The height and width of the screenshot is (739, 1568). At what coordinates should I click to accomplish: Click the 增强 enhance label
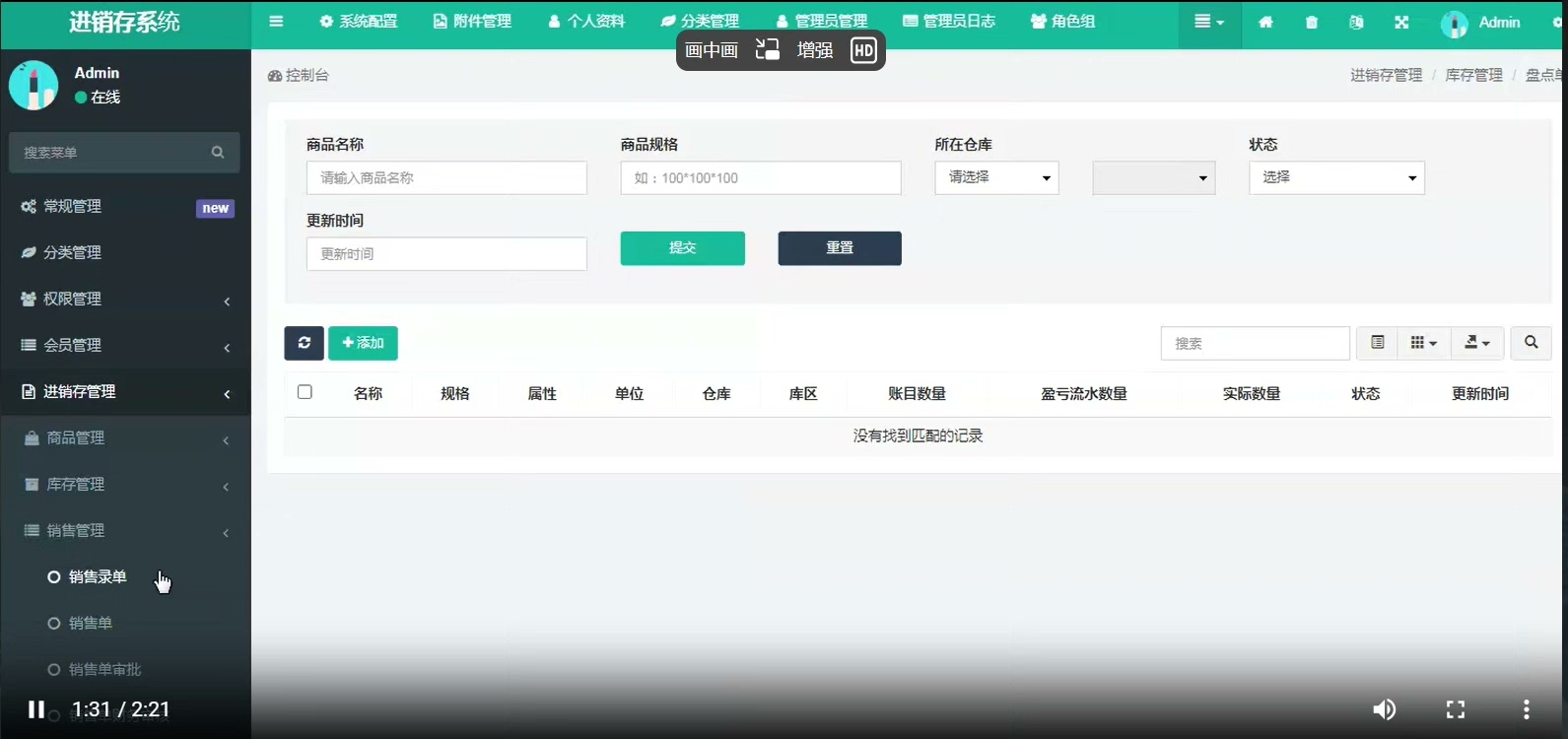[815, 50]
